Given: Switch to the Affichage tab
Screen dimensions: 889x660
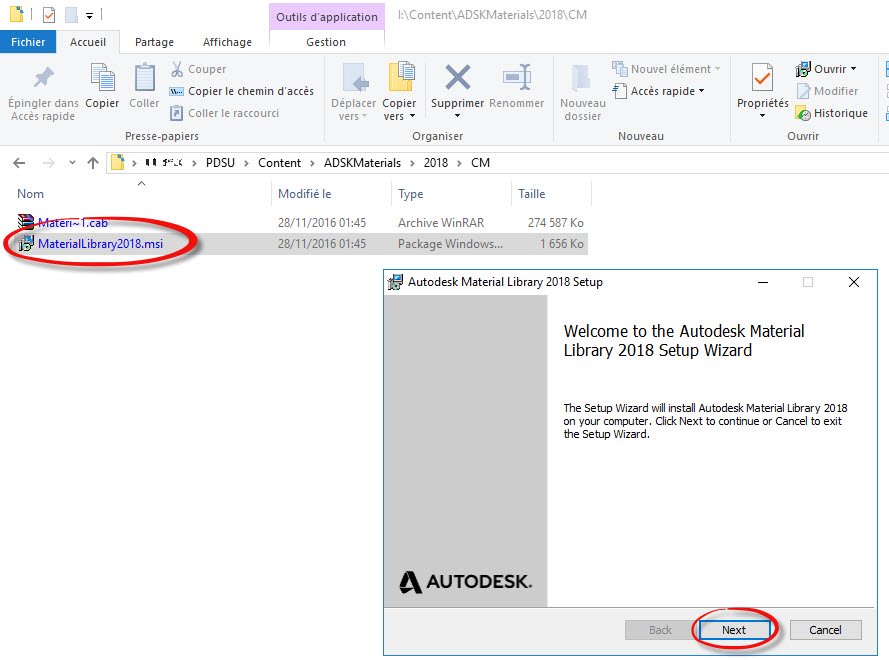Looking at the screenshot, I should (227, 42).
